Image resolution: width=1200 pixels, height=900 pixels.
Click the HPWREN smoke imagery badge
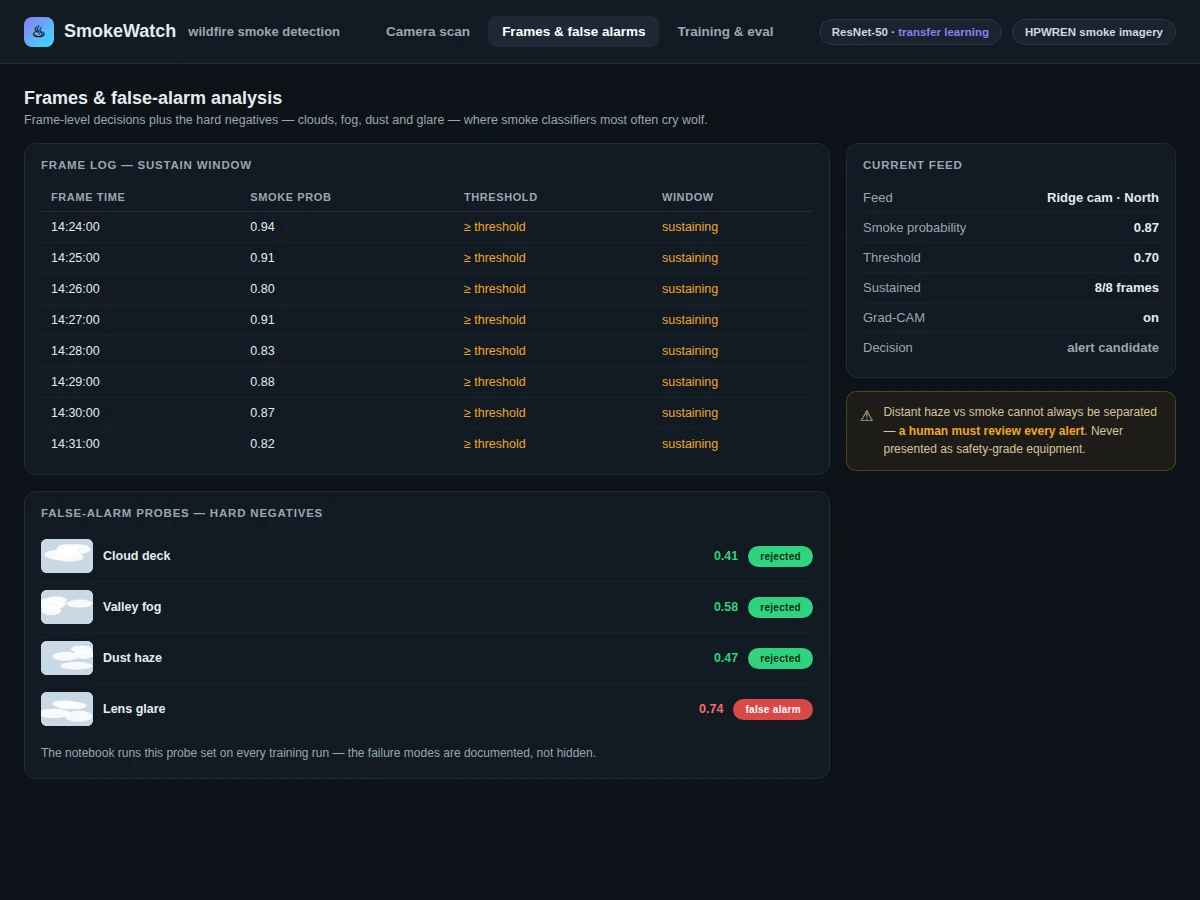click(1094, 32)
